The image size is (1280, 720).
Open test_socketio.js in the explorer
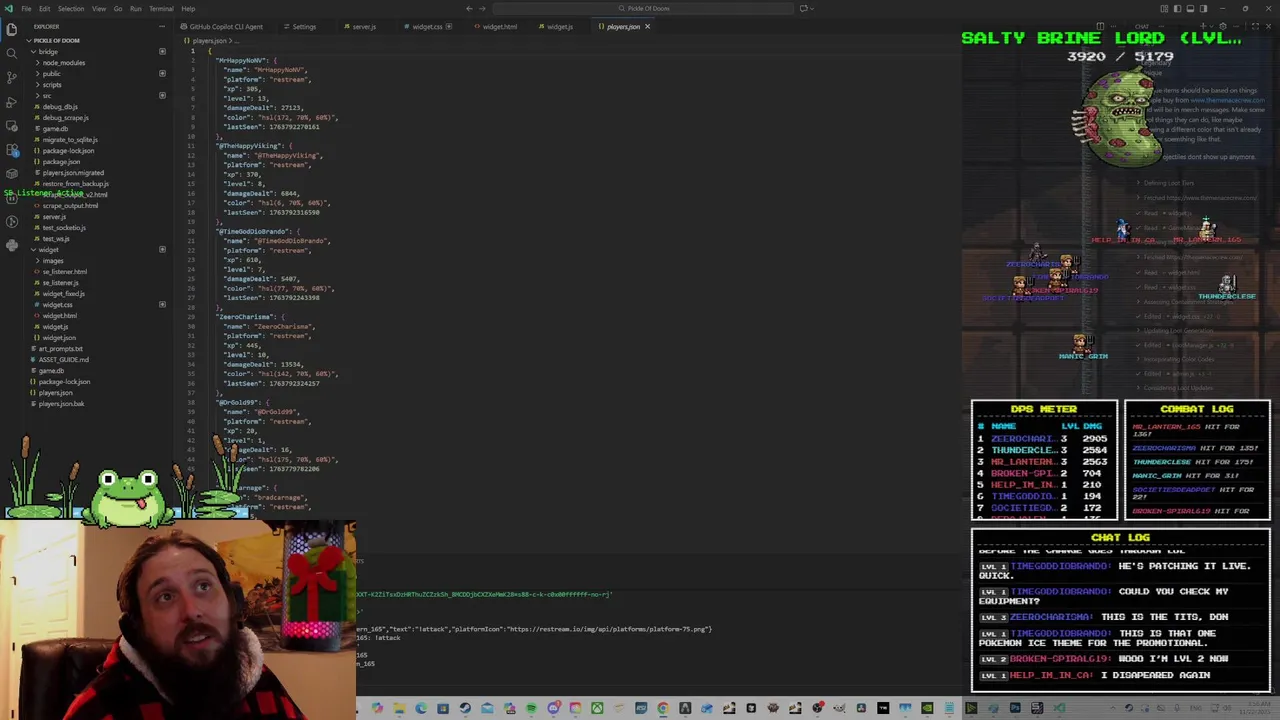point(62,227)
